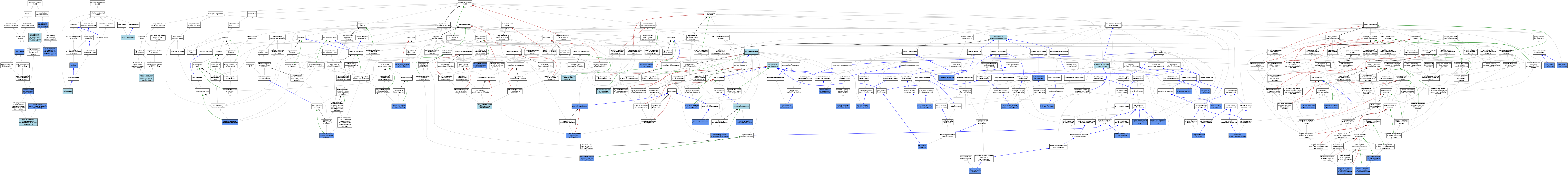Select the 'tissue development' node
The height and width of the screenshot is (175, 1568).
[910, 52]
